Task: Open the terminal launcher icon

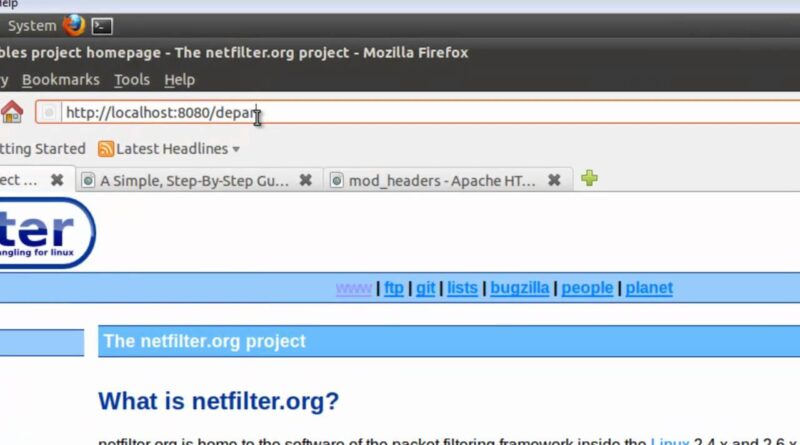Action: pos(102,26)
